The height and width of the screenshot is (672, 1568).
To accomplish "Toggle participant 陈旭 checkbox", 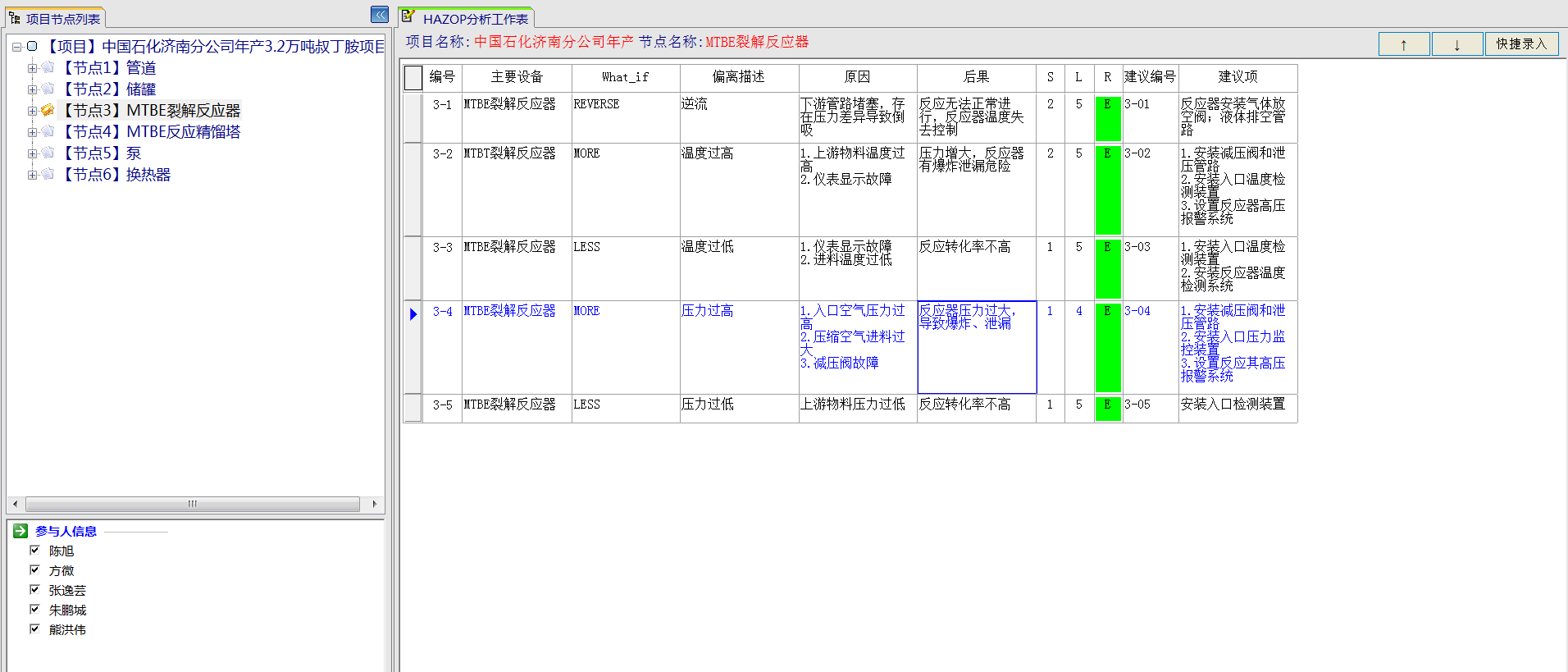I will [34, 551].
